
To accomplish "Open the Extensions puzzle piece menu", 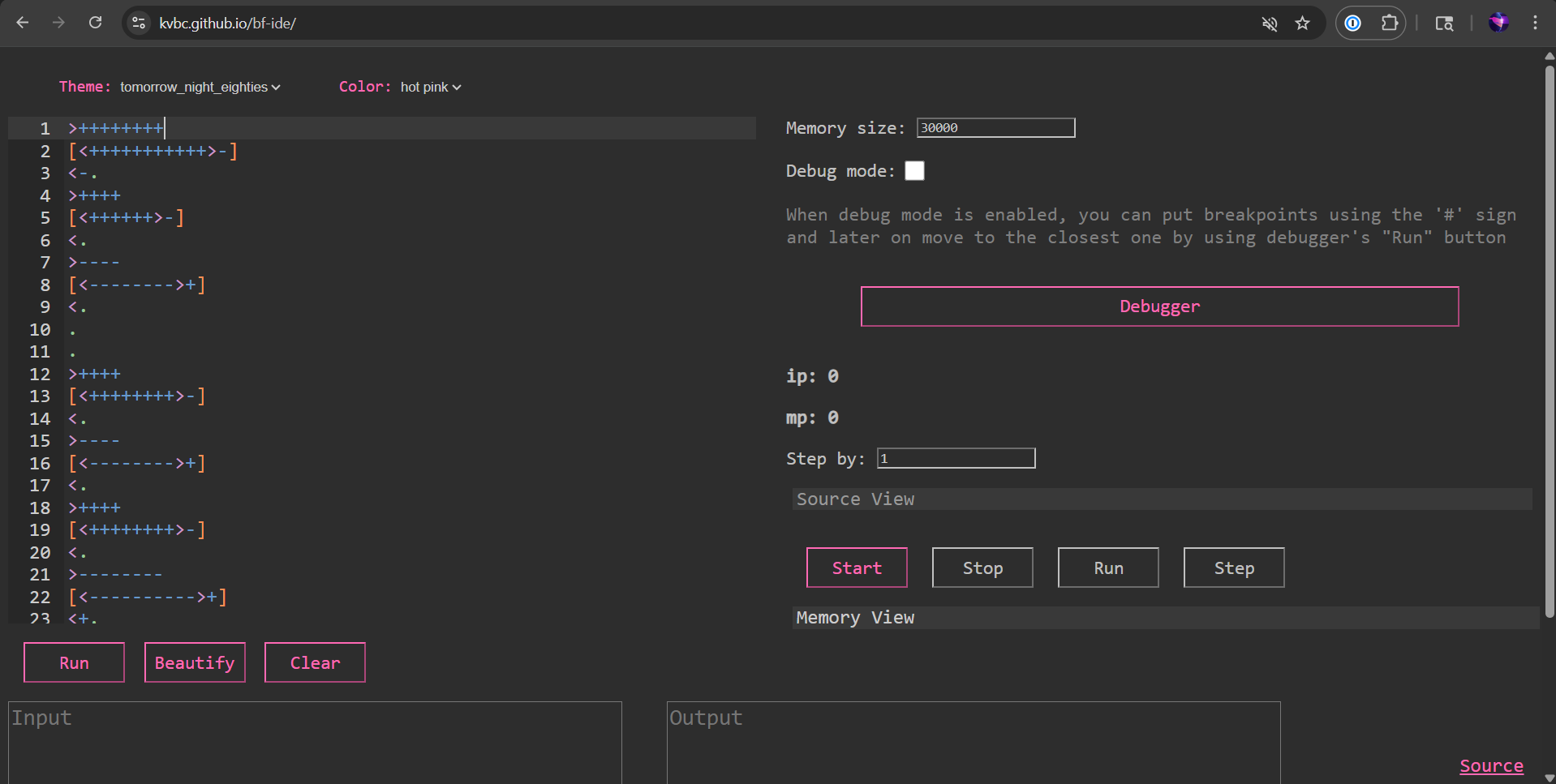I will coord(1389,24).
